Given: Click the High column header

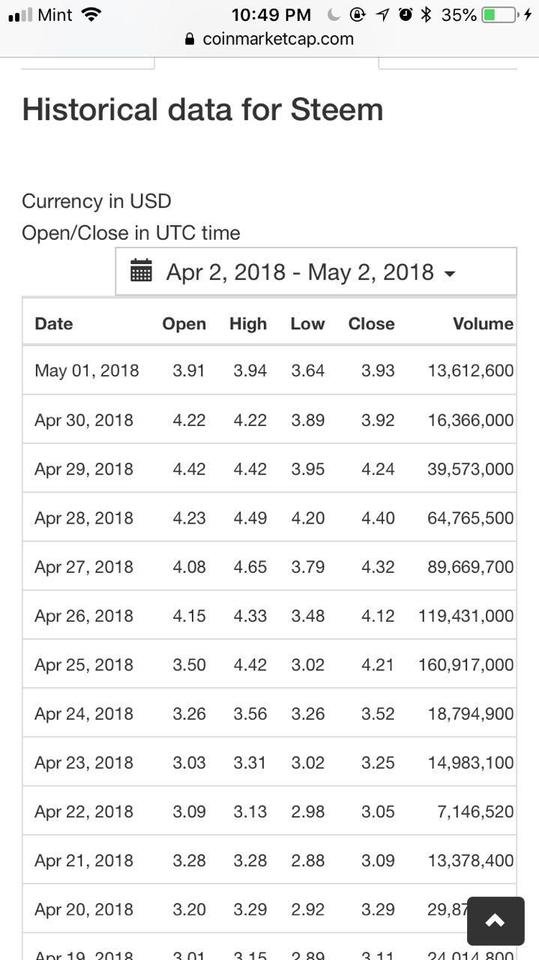Looking at the screenshot, I should click(248, 323).
